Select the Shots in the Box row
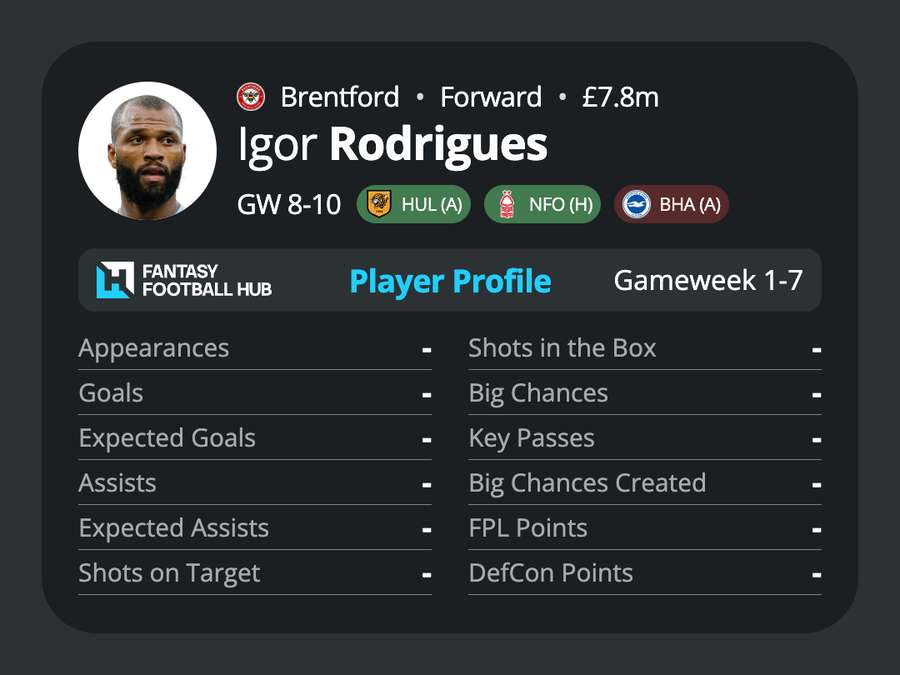The image size is (900, 675). 645,348
